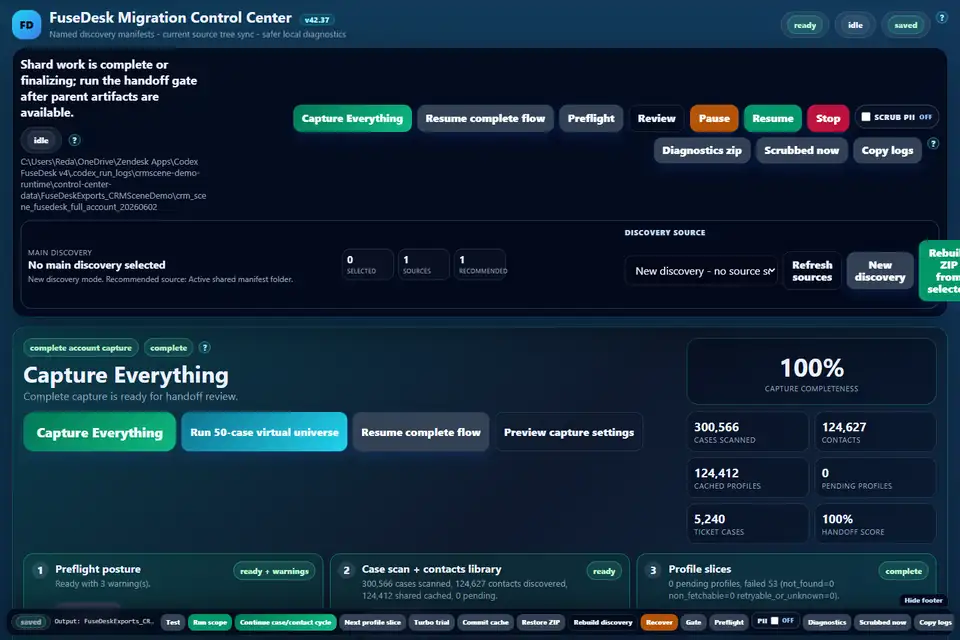The image size is (960, 640).
Task: Click the complete badge on Profile slices card
Action: point(903,571)
